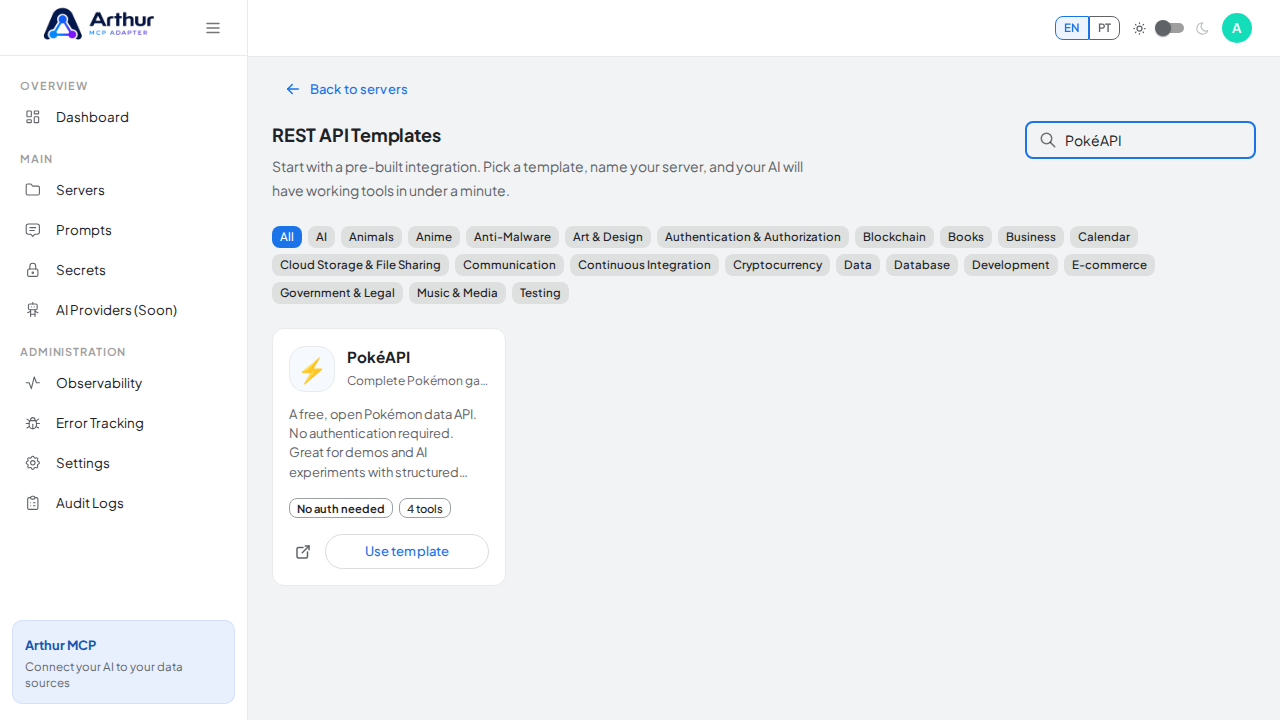The height and width of the screenshot is (720, 1280).
Task: Click the 4 tools badge
Action: click(425, 509)
